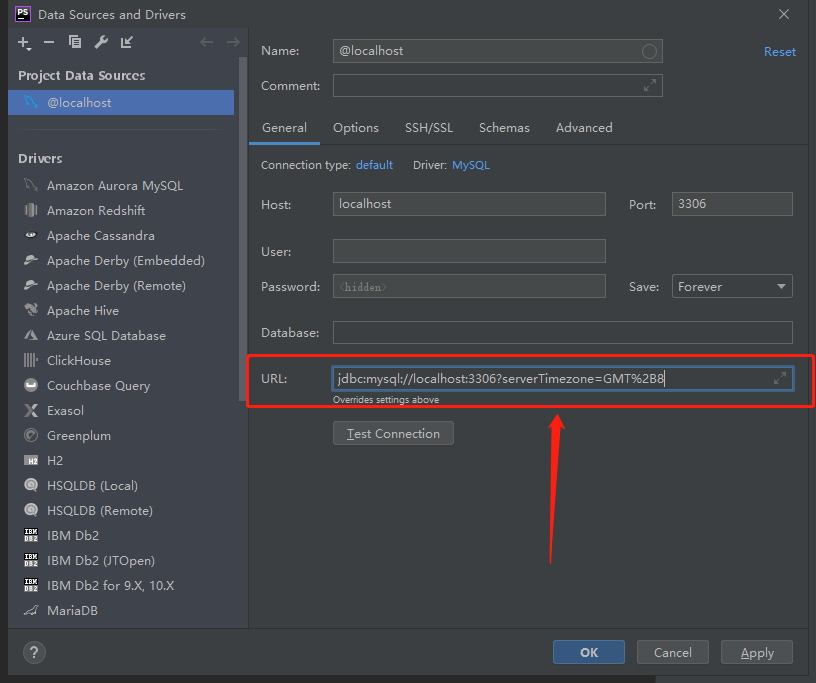Close the Data Sources and Drivers dialog
Viewport: 816px width, 683px height.
click(x=784, y=14)
